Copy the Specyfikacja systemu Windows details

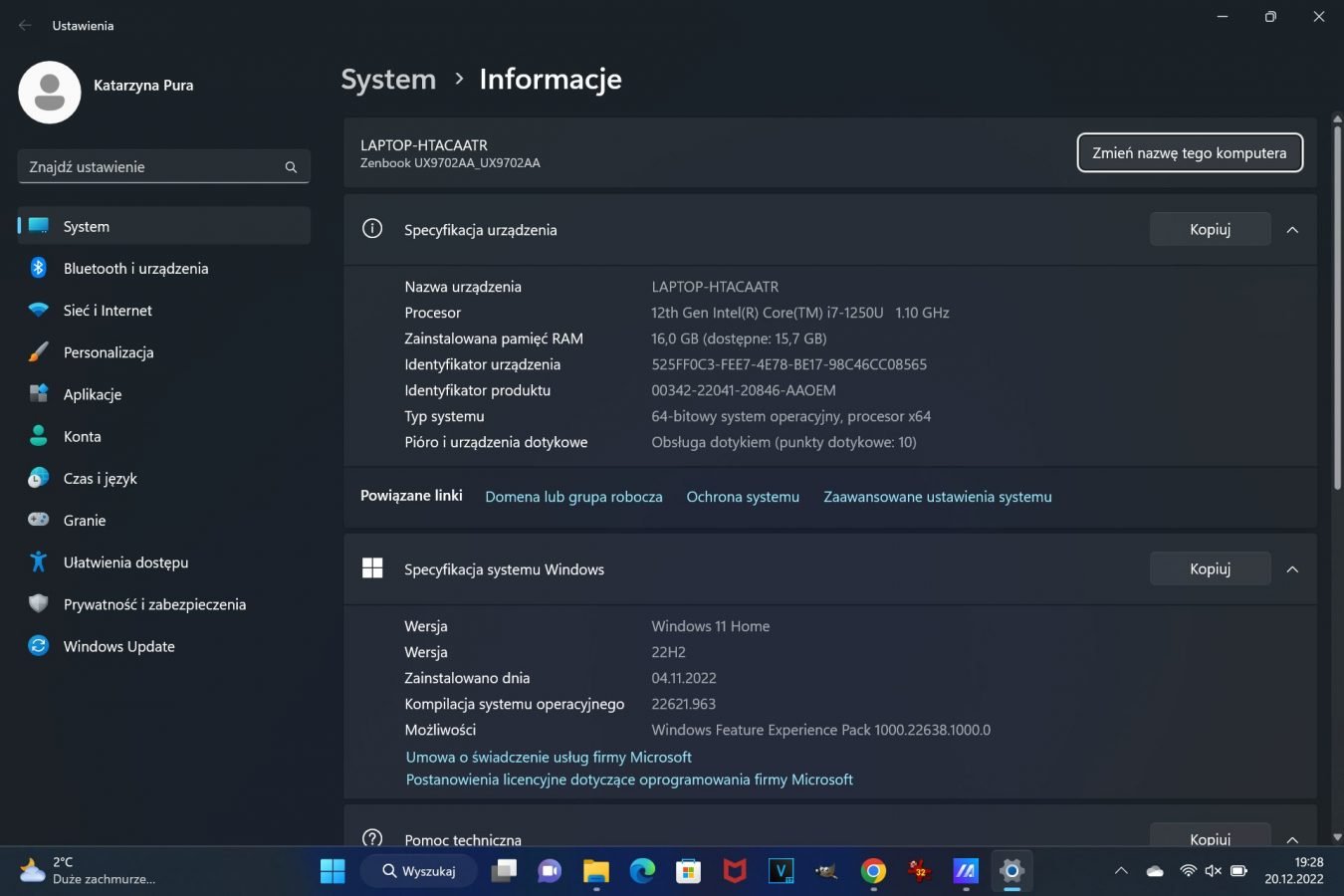coord(1211,568)
